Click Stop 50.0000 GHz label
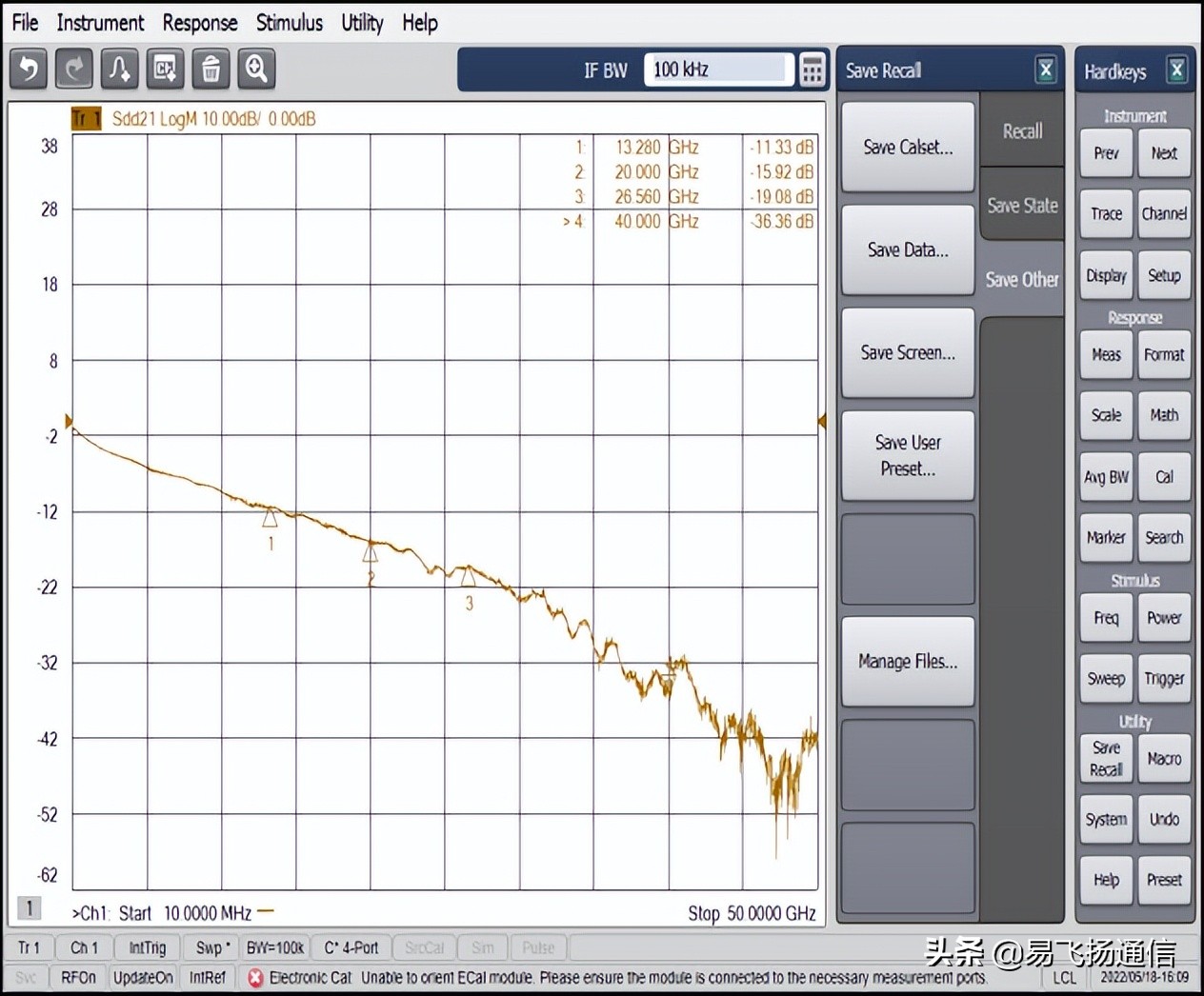The height and width of the screenshot is (996, 1204). coord(752,913)
